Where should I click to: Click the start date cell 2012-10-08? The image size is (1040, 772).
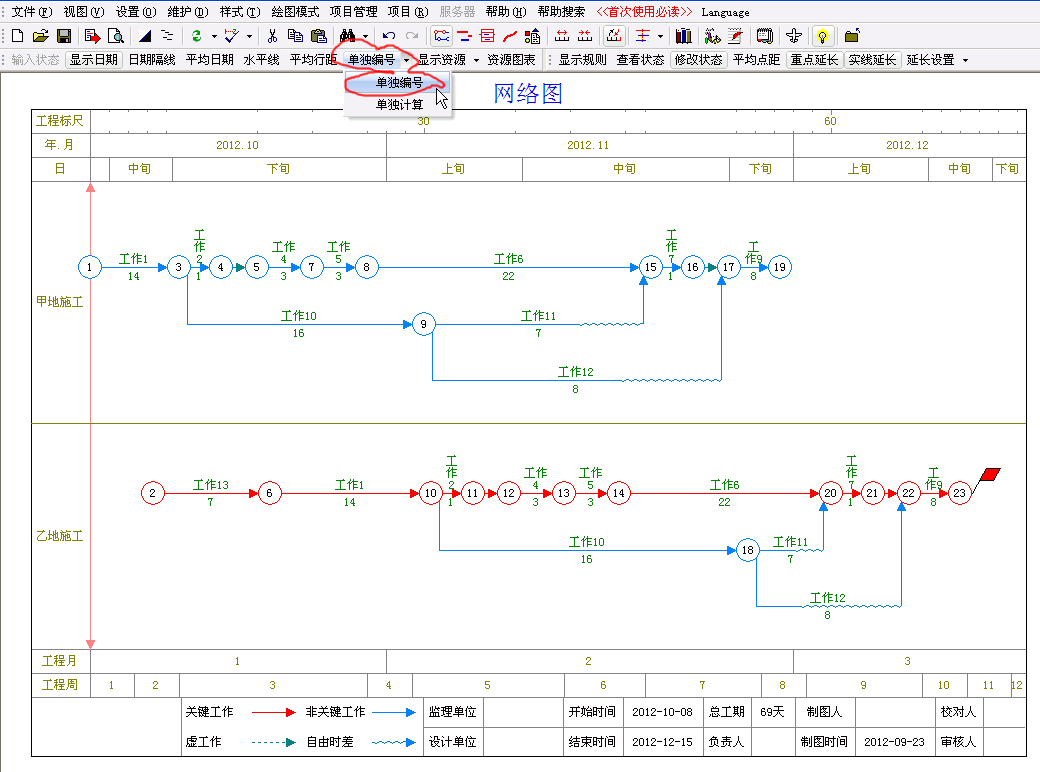tap(662, 712)
